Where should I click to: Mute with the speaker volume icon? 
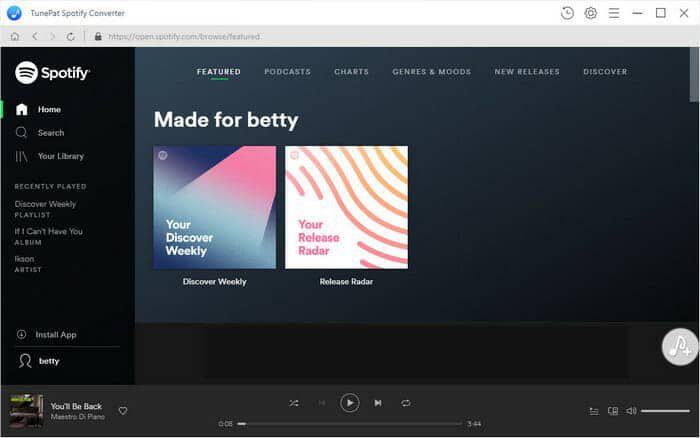[x=631, y=411]
